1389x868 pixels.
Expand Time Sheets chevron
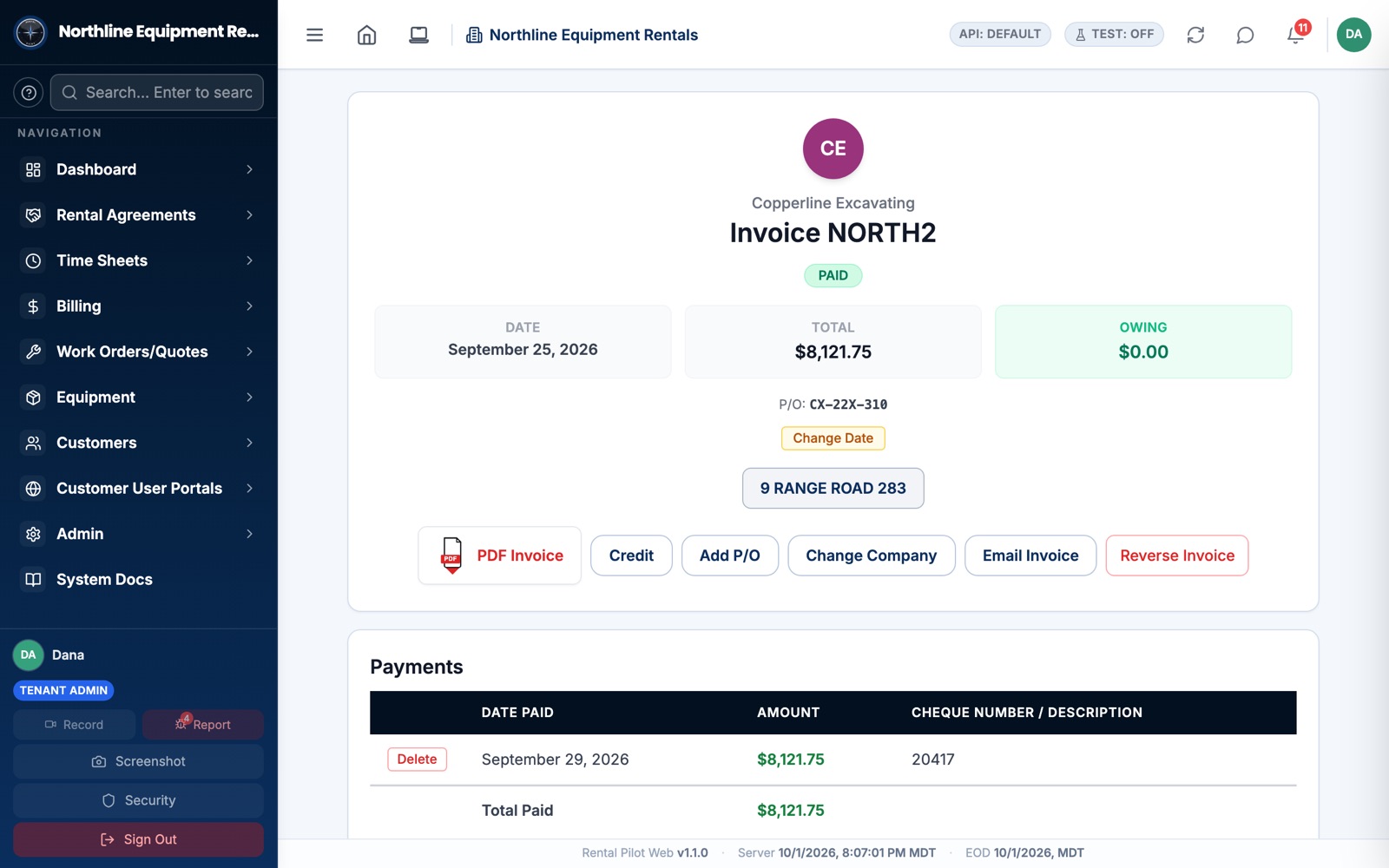pos(249,260)
